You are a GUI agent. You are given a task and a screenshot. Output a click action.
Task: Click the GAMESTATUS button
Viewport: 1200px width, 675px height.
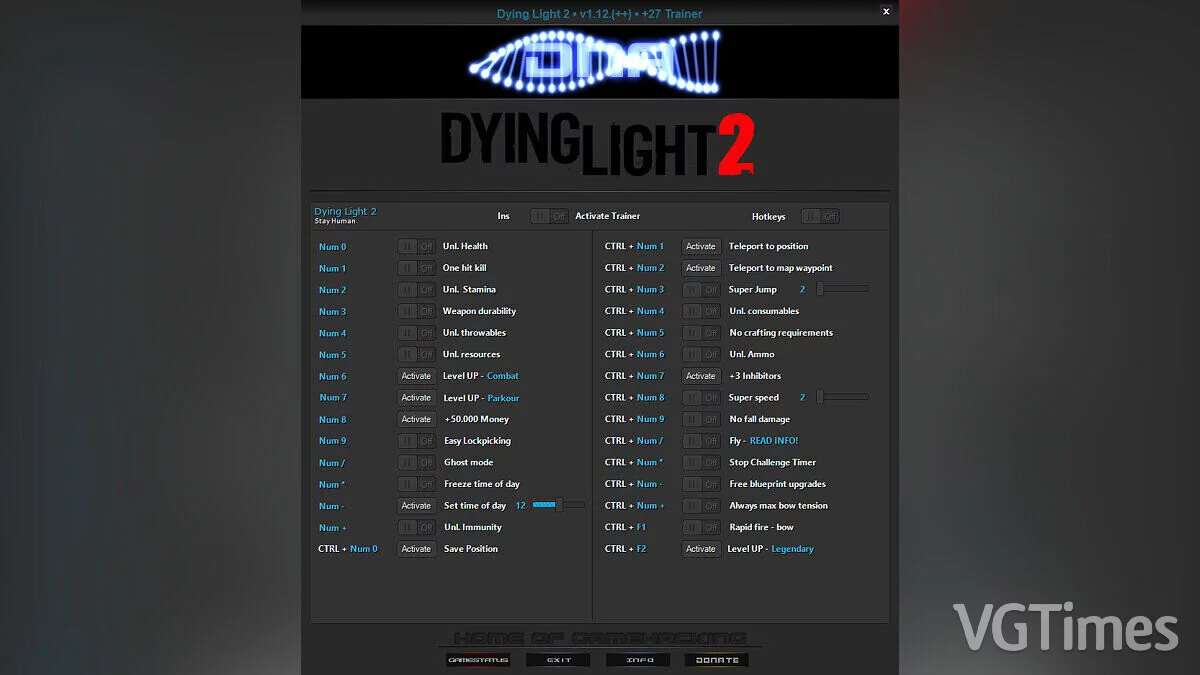point(477,659)
